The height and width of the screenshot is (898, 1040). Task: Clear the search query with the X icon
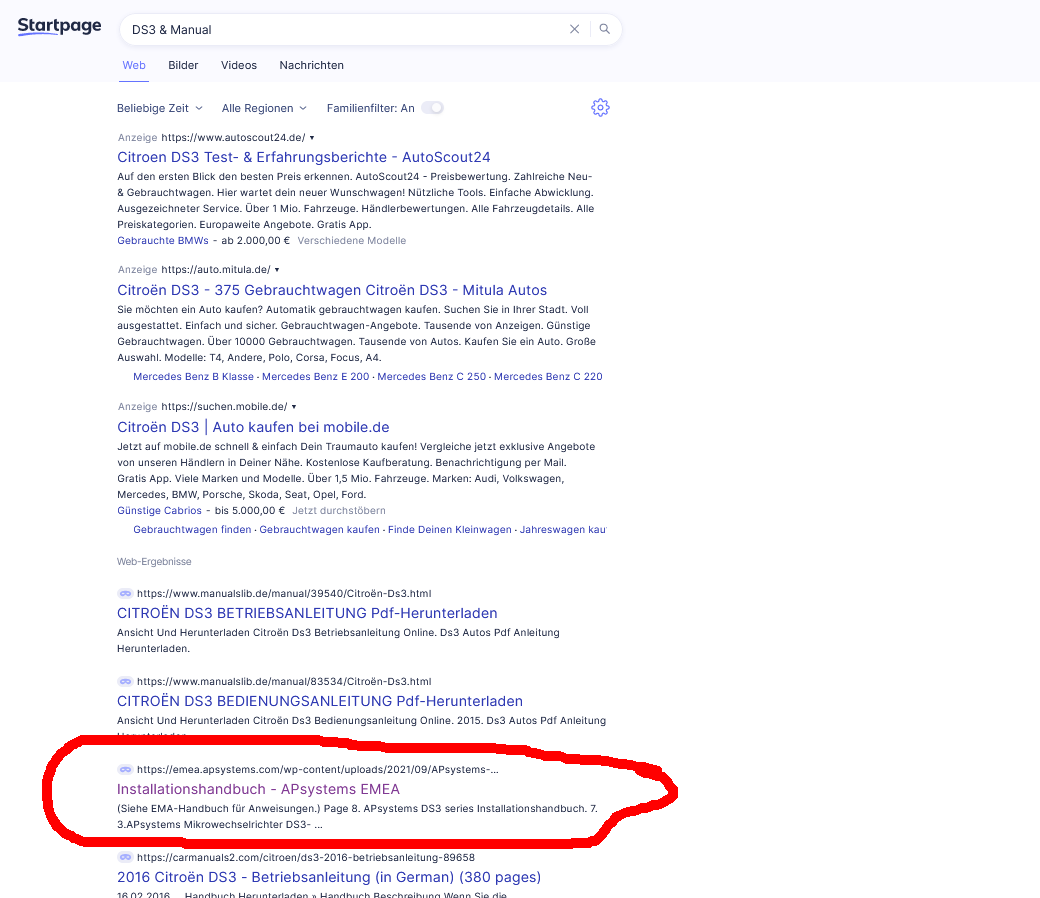click(574, 29)
